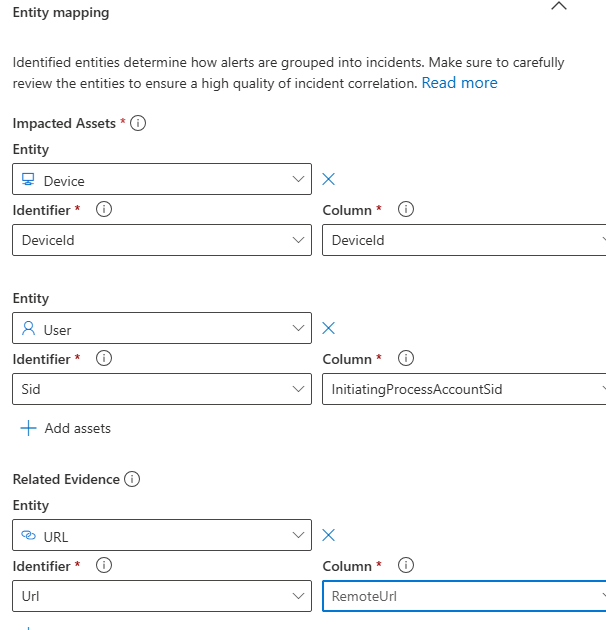Show info for Device Identifier field
This screenshot has height=630, width=606.
(x=104, y=209)
